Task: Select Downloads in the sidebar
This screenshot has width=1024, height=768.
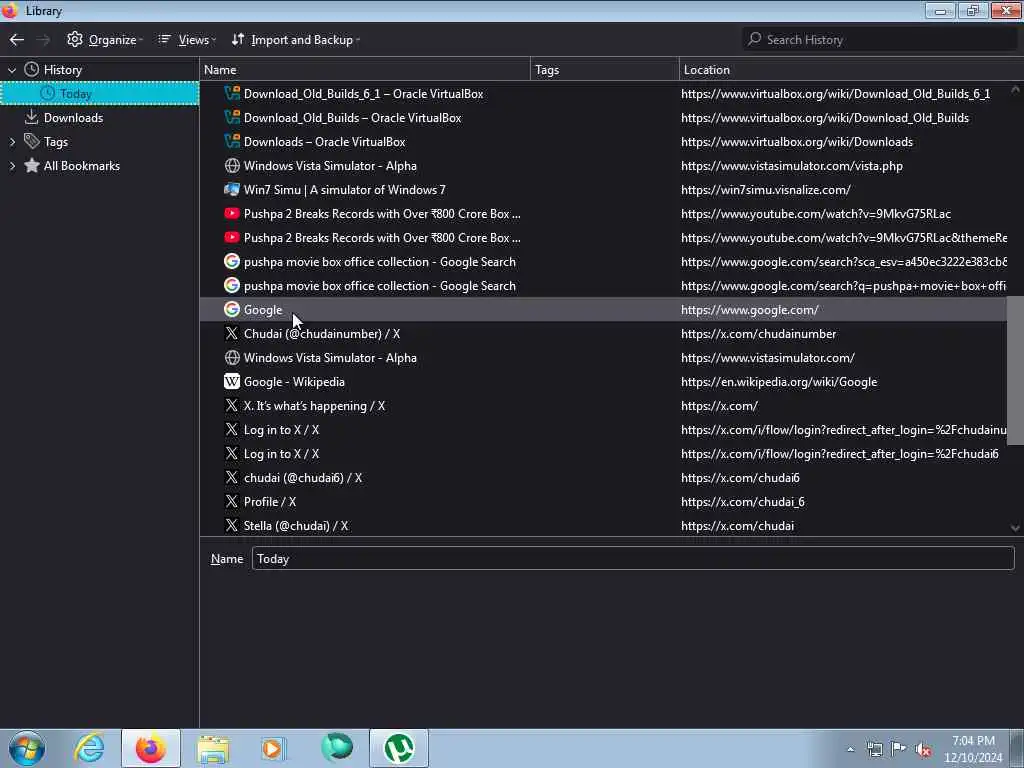Action: pos(73,118)
